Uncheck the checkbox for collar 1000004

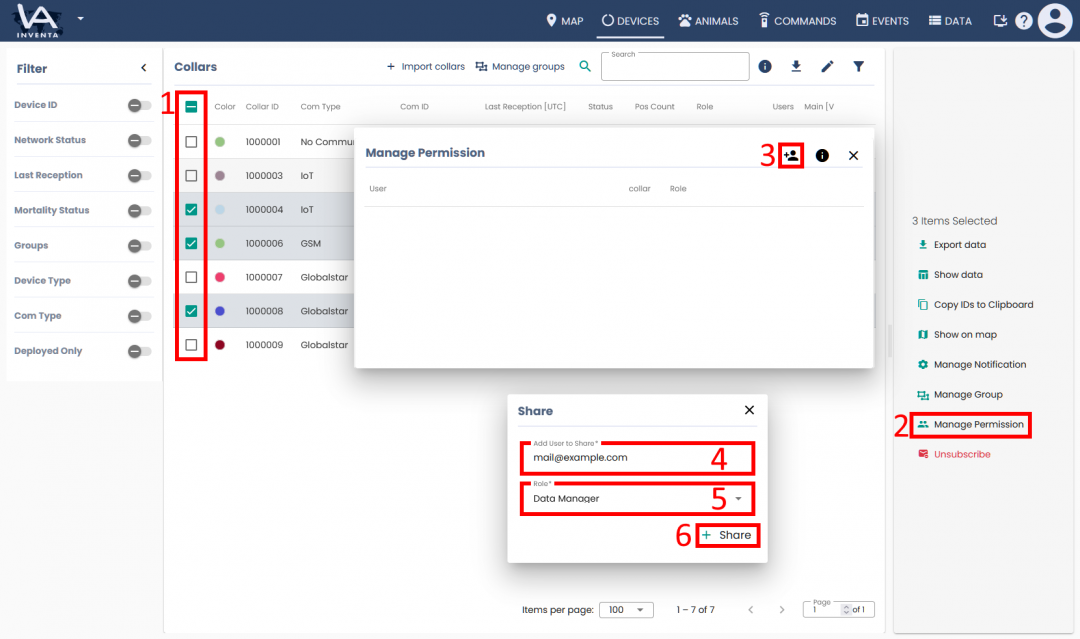[x=191, y=210]
